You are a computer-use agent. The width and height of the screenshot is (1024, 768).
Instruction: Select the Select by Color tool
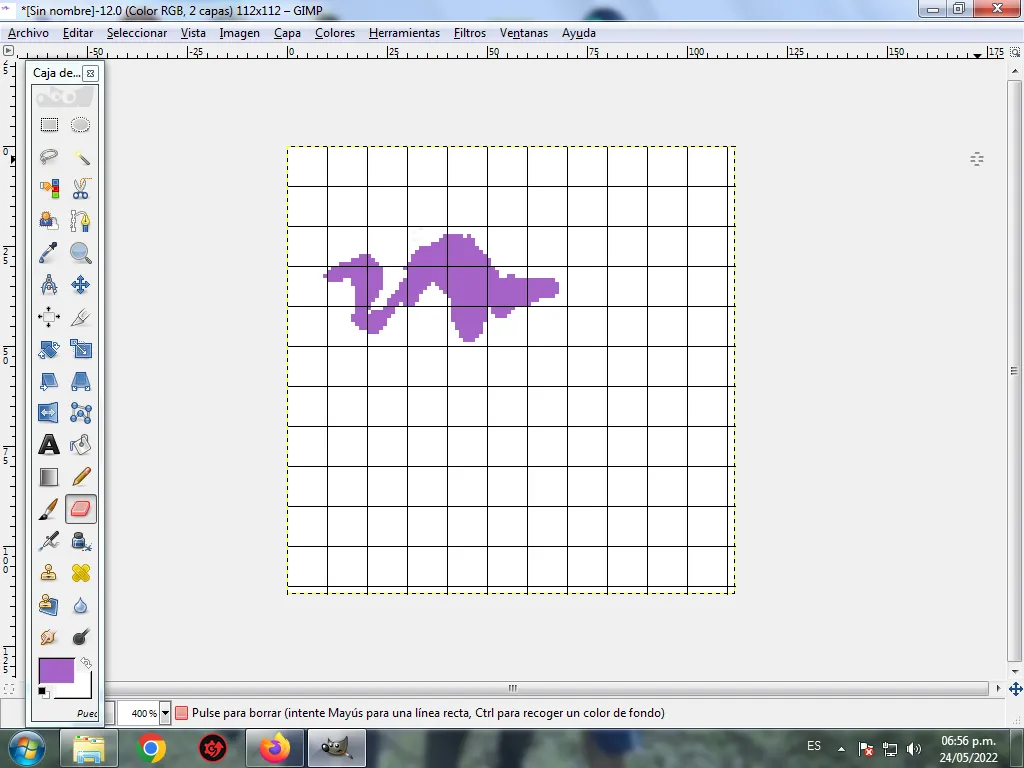pyautogui.click(x=49, y=189)
